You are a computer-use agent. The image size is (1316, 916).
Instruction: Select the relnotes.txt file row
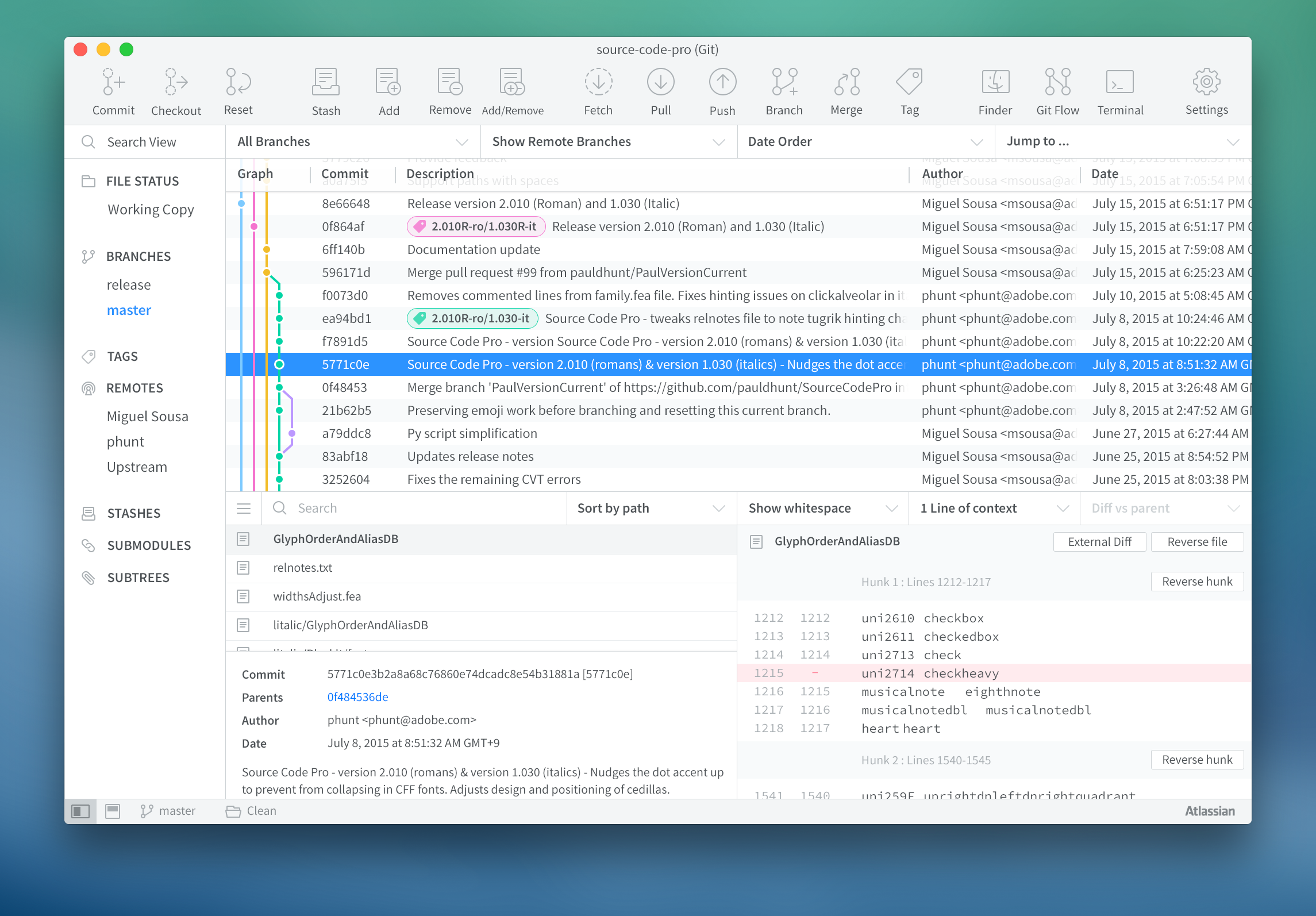coord(481,568)
